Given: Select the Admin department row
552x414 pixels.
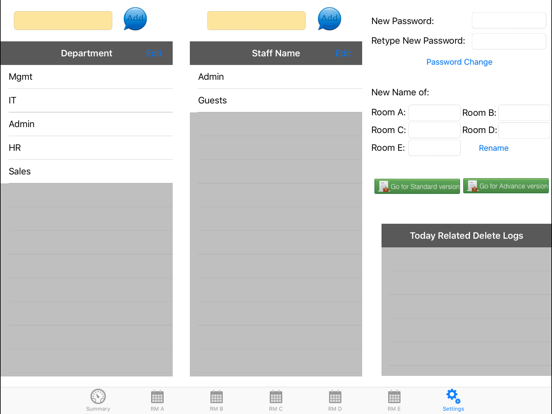Looking at the screenshot, I should pos(87,124).
